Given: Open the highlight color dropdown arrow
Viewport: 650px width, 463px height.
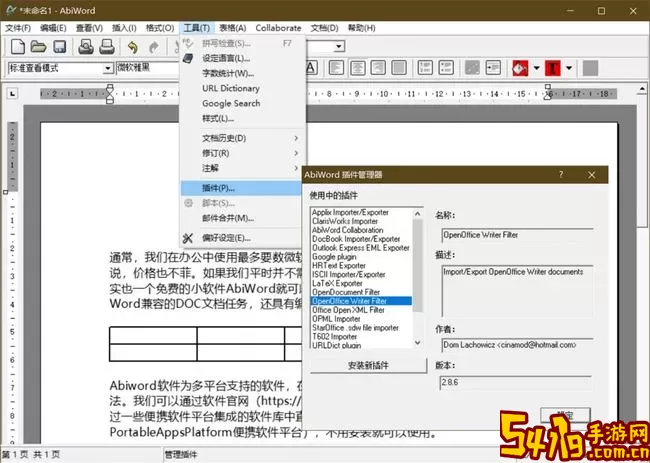Looking at the screenshot, I should (536, 68).
